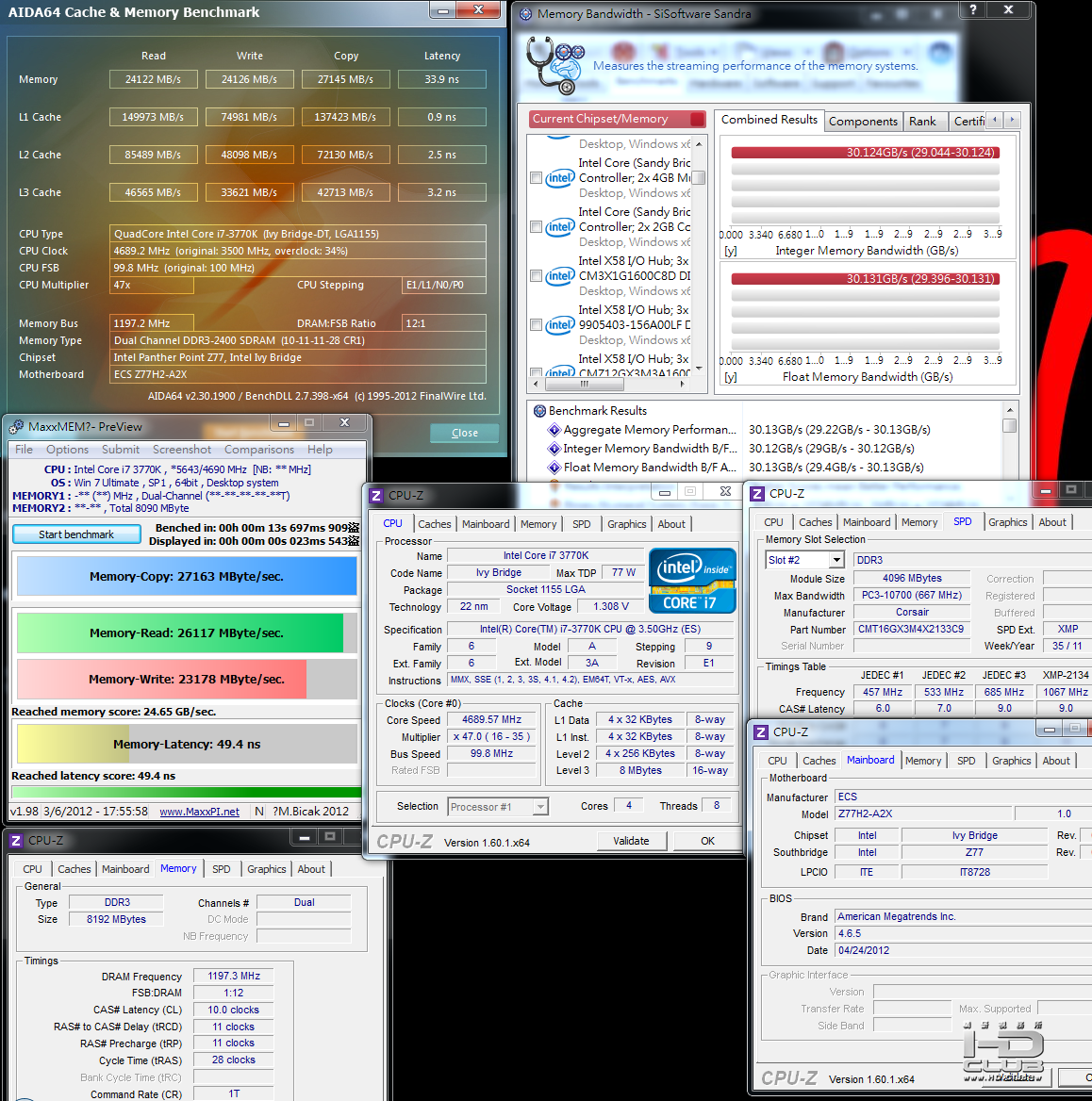Click the Intel logo beside 9905403-156A00LF entry
This screenshot has height=1101, width=1092.
pos(560,325)
